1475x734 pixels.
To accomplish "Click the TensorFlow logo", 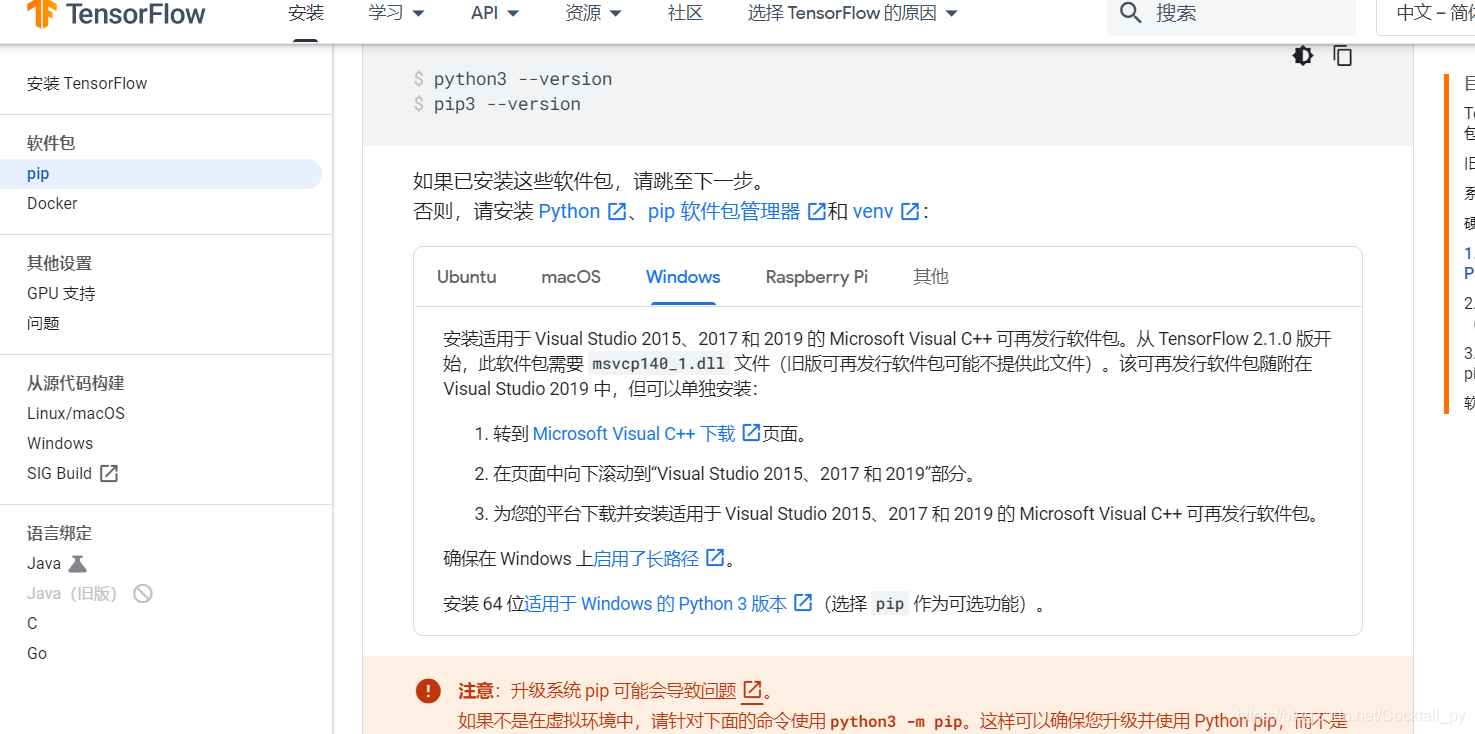I will point(116,13).
